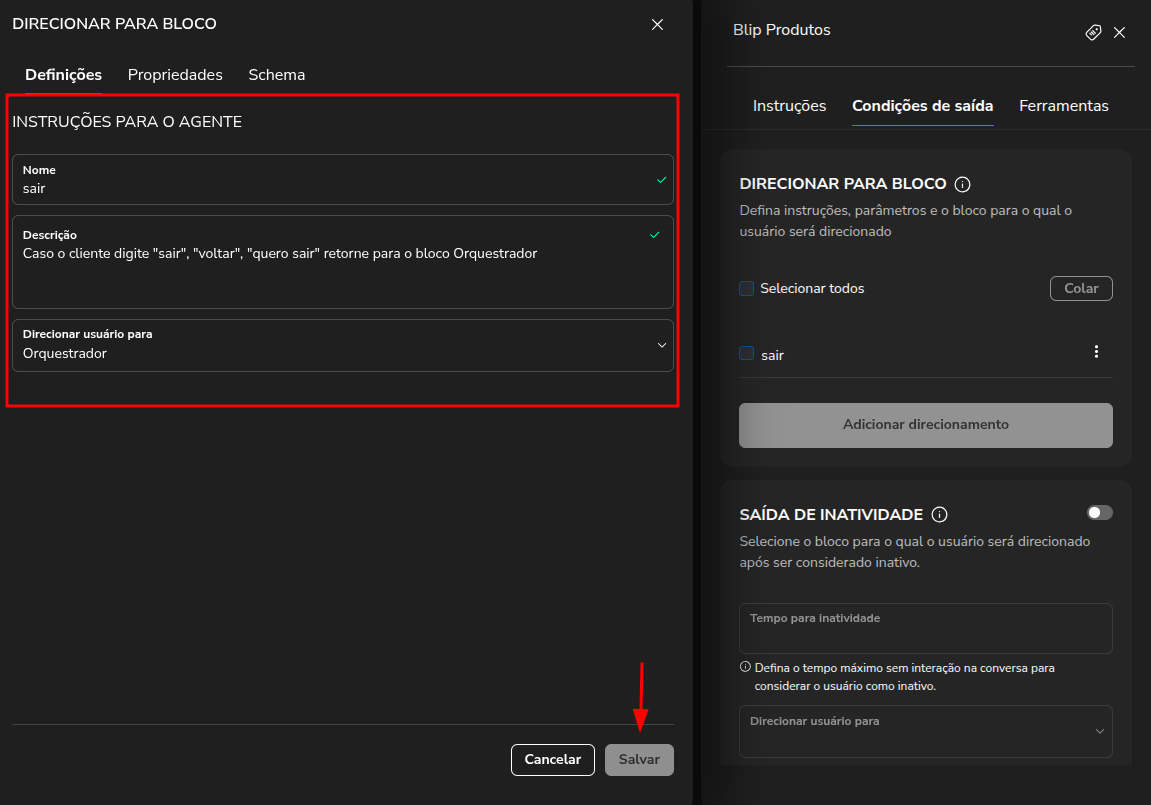The height and width of the screenshot is (805, 1151).
Task: Tick the sair checkbox
Action: pos(746,353)
